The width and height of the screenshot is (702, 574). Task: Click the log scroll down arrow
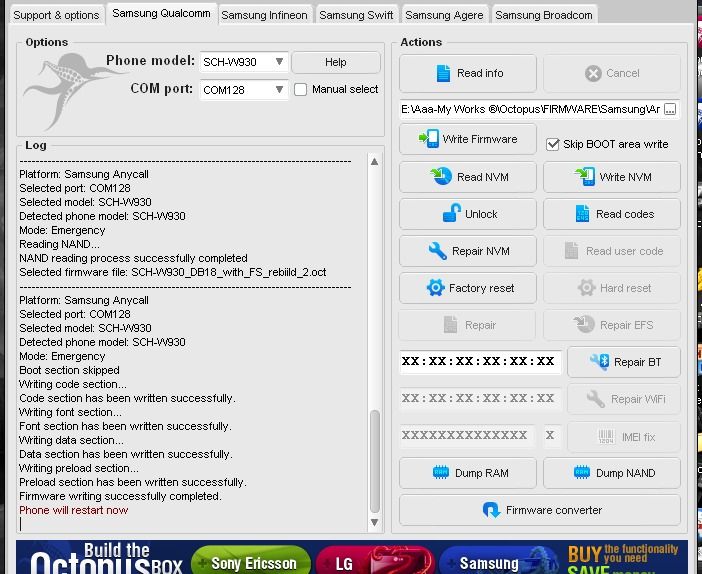(x=375, y=522)
